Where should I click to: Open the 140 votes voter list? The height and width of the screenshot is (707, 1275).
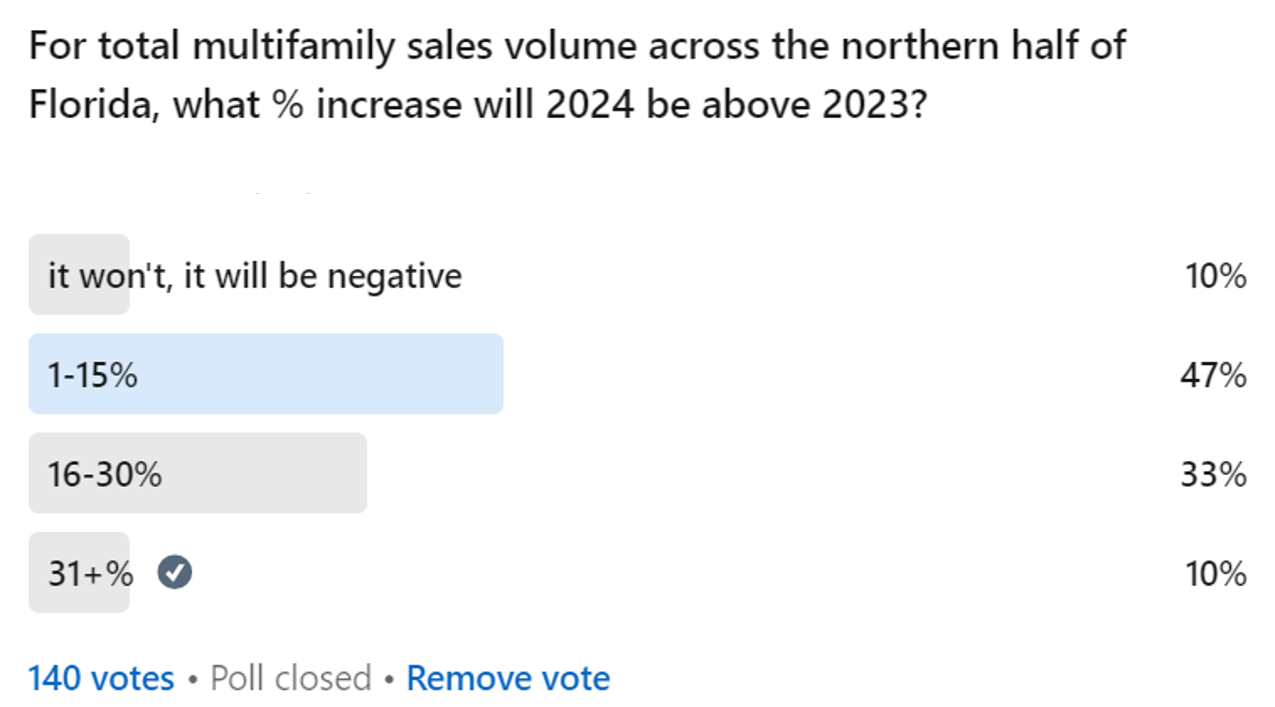tap(101, 678)
